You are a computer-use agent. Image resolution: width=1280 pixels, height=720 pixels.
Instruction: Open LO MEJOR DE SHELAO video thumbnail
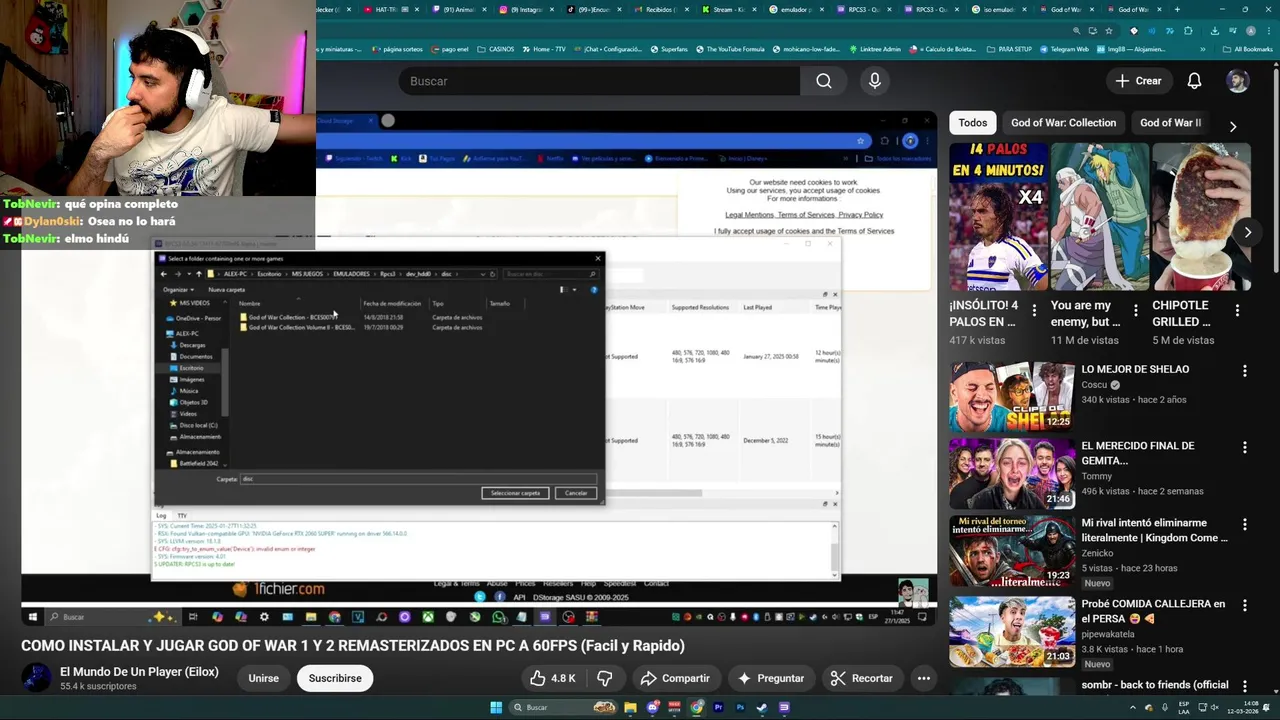[1012, 397]
